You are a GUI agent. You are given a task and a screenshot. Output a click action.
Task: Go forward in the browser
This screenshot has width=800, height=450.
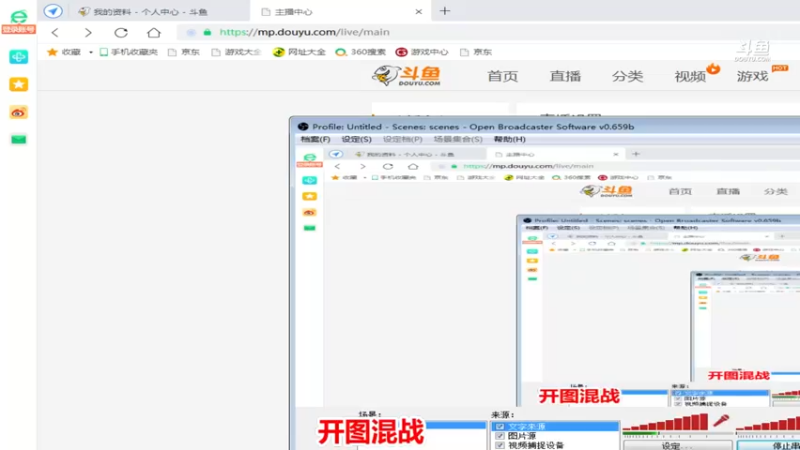88,33
